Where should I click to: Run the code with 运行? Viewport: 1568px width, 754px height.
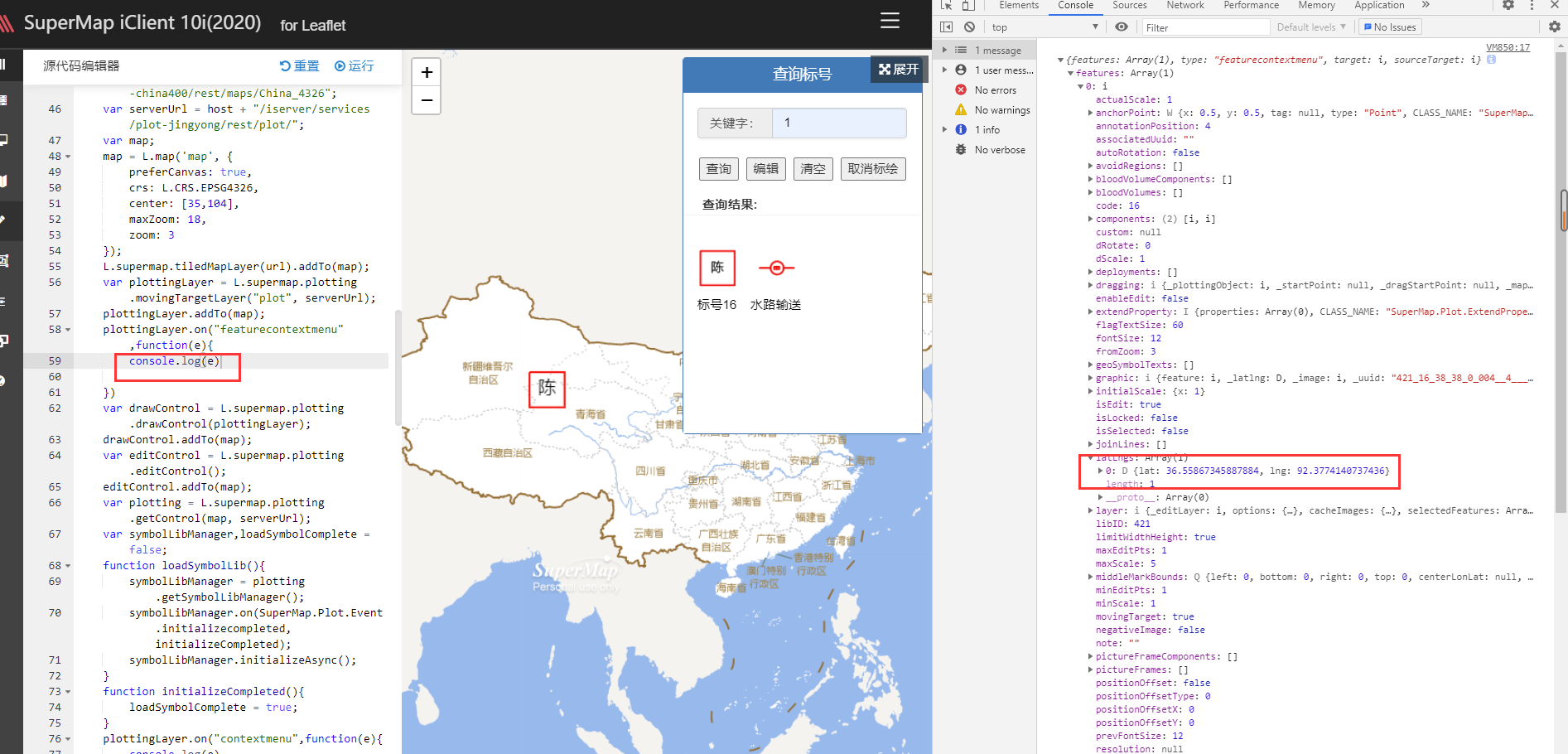pos(354,65)
